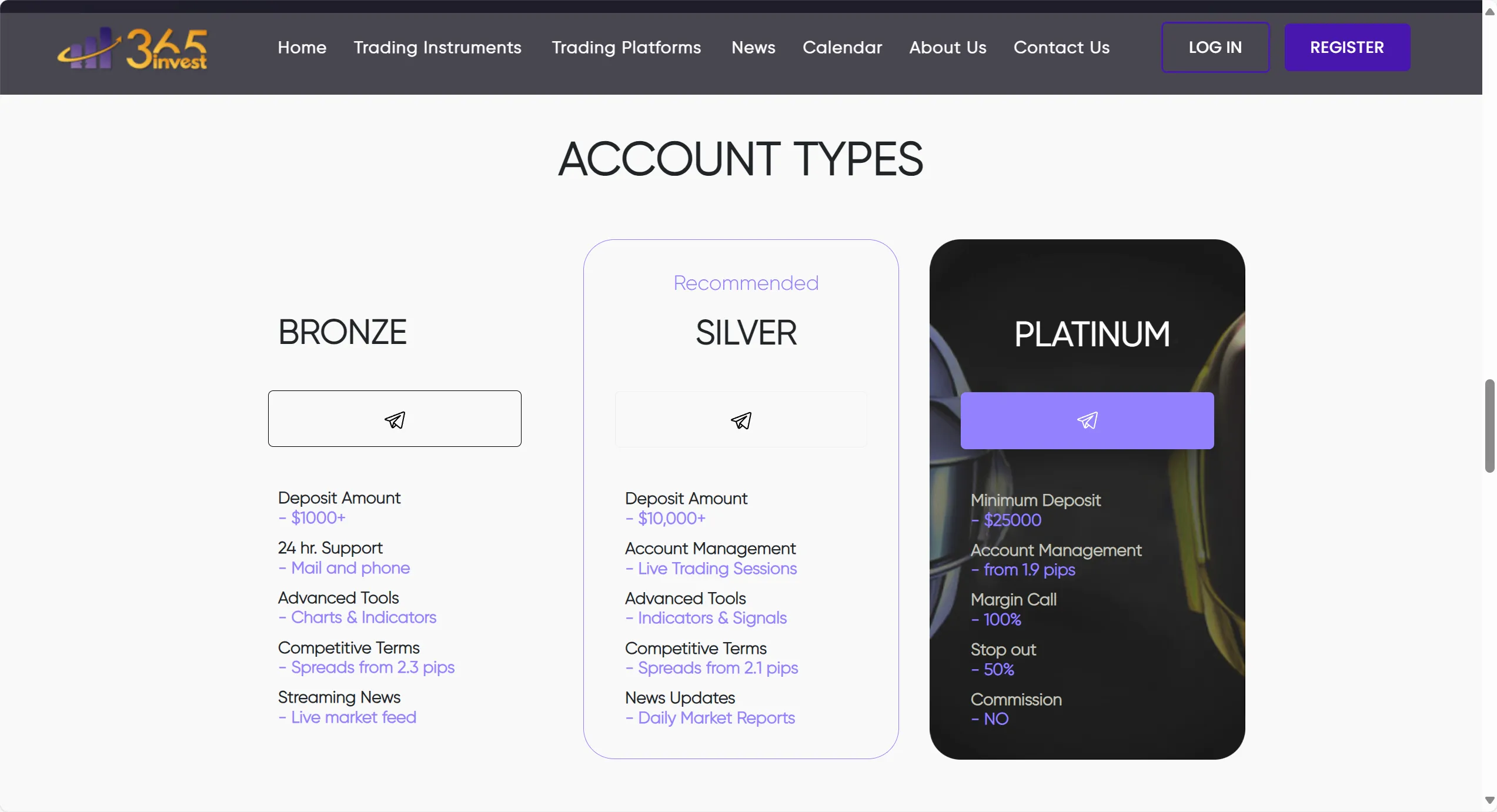The image size is (1497, 812).
Task: Click the LOG IN button
Action: click(x=1215, y=48)
